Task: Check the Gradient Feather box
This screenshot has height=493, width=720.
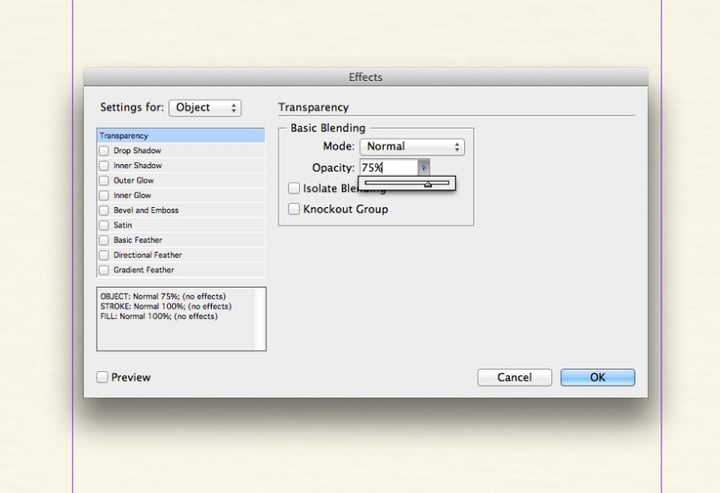Action: click(104, 270)
